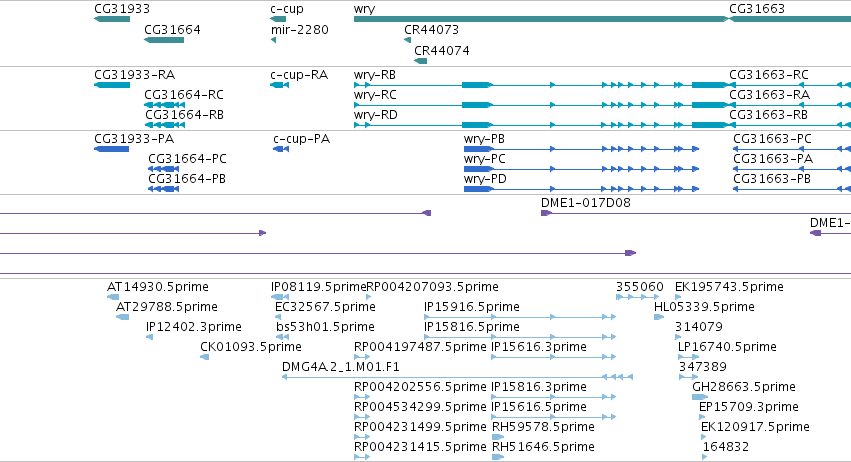This screenshot has width=851, height=462.
Task: Click protein CG31663-PB
Action: [x=772, y=179]
